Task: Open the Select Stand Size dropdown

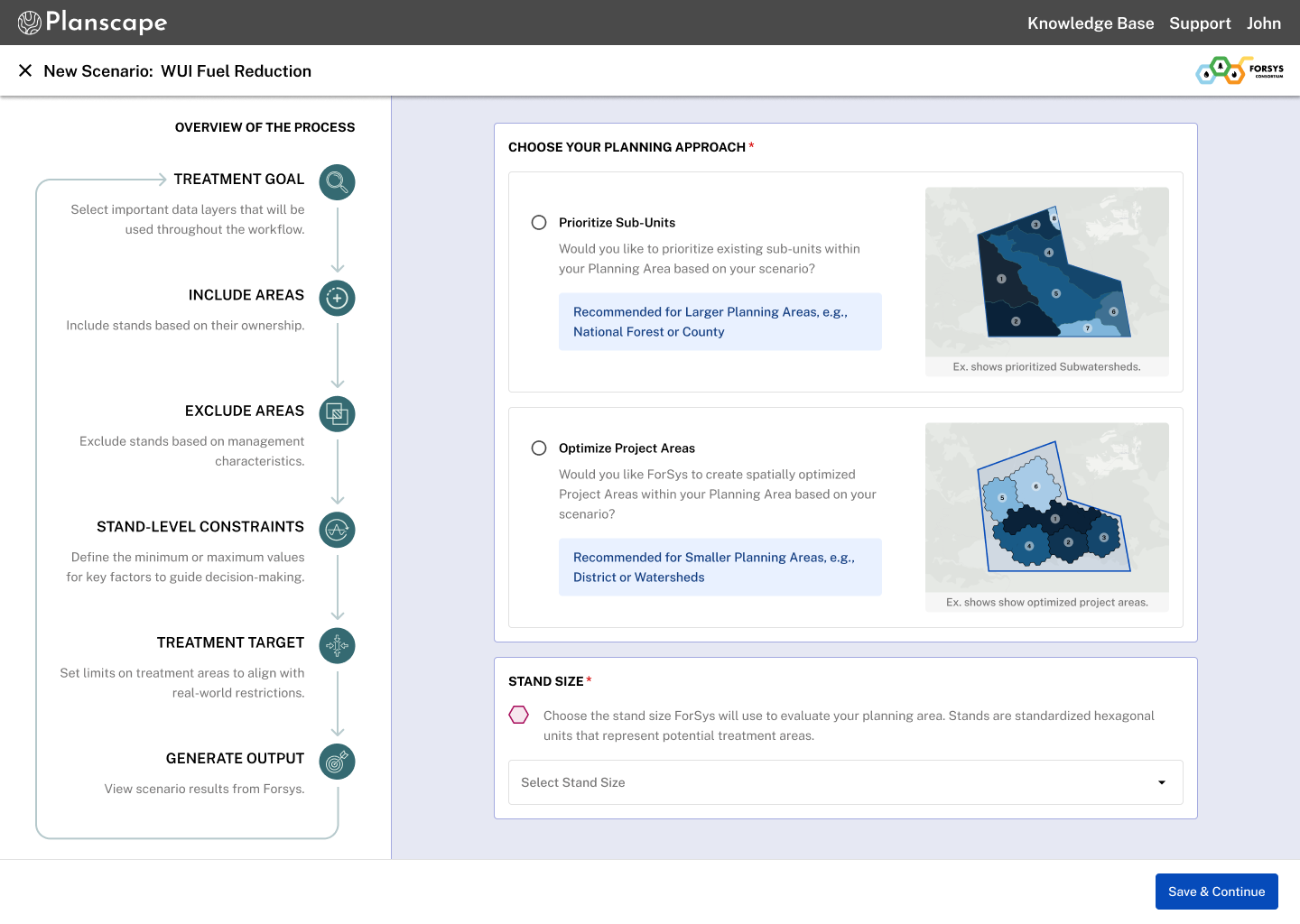Action: tap(846, 782)
